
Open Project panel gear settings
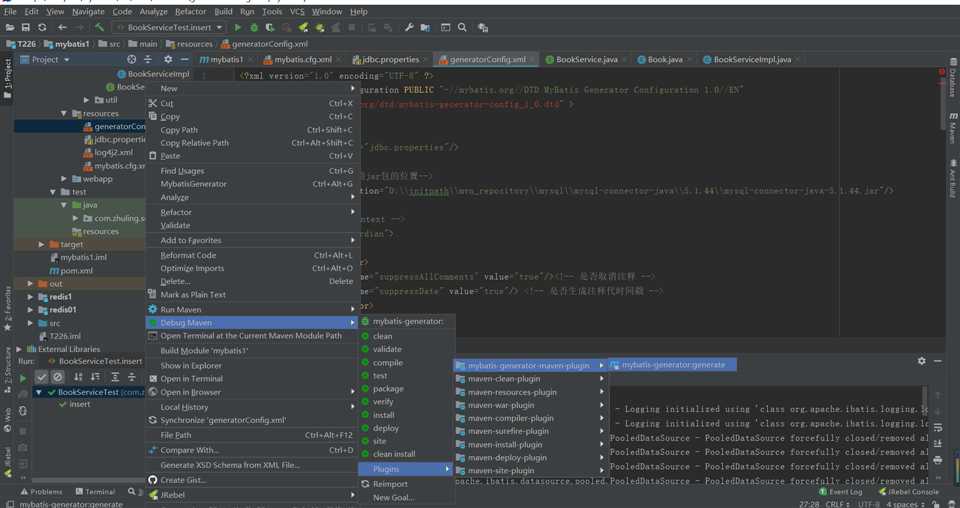[x=168, y=59]
